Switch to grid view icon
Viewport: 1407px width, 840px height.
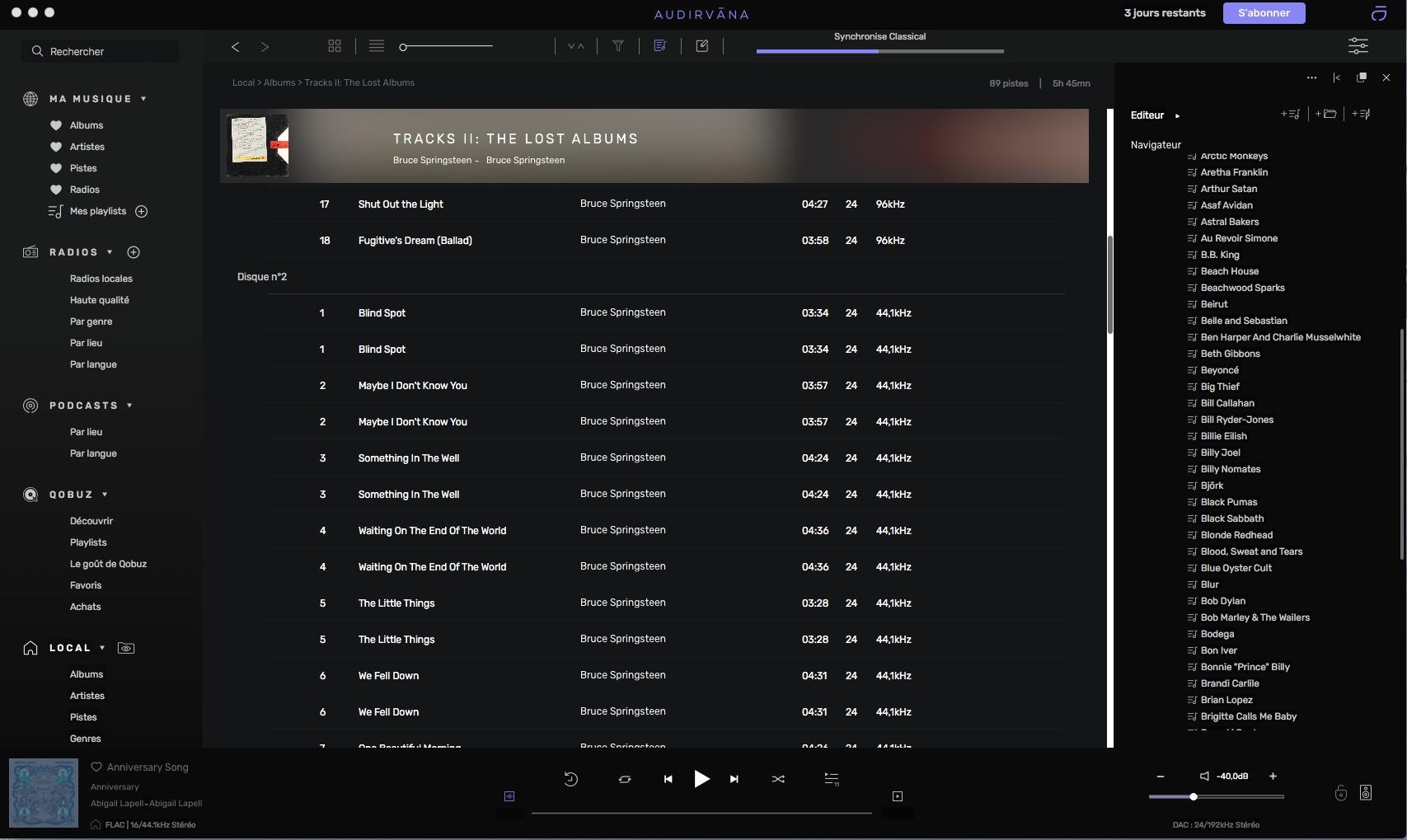click(335, 46)
